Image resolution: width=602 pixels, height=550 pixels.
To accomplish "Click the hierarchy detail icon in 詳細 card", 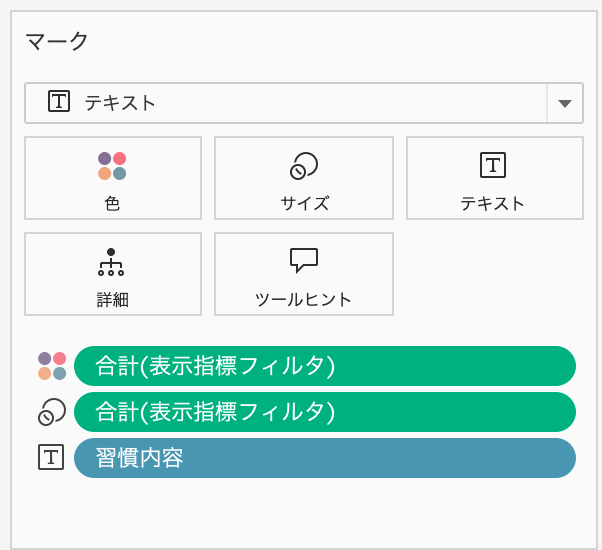I will click(111, 262).
